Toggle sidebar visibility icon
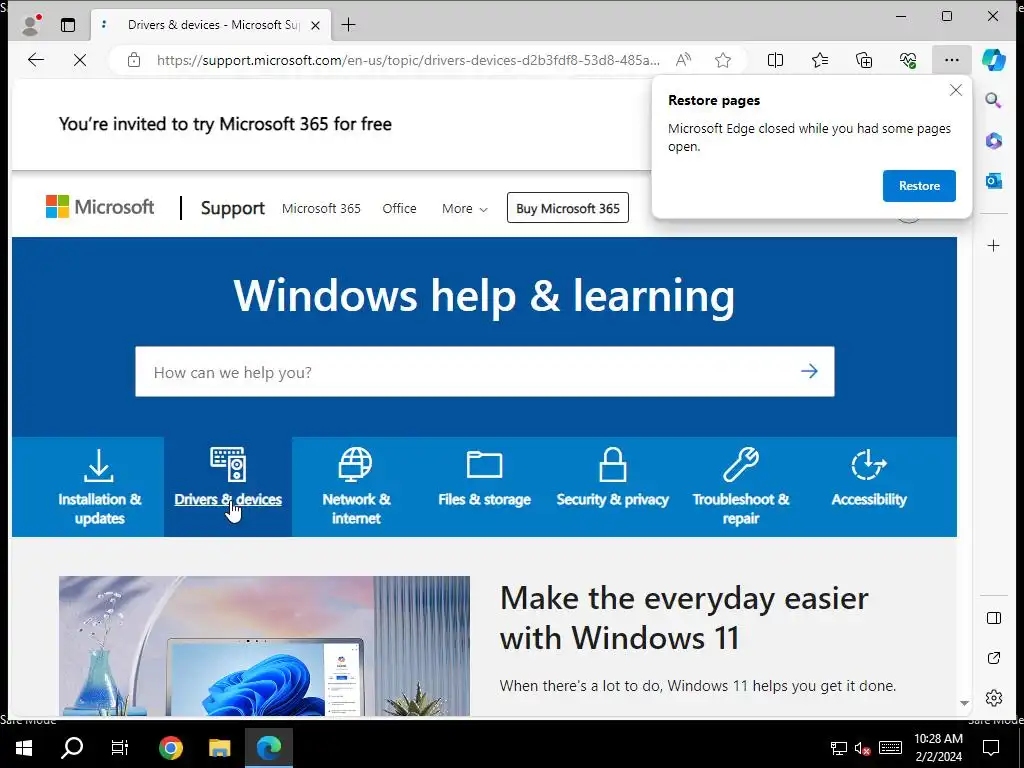This screenshot has height=768, width=1024. click(993, 618)
